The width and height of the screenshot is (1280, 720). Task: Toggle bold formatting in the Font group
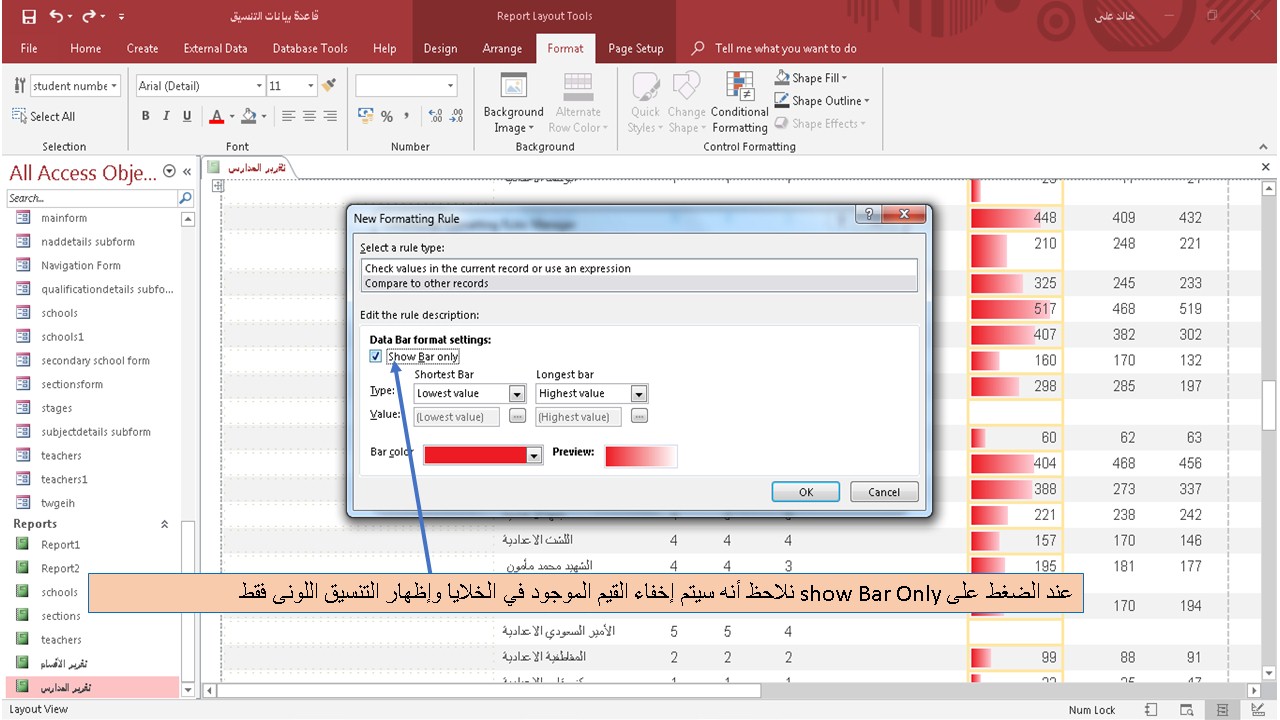pos(145,116)
